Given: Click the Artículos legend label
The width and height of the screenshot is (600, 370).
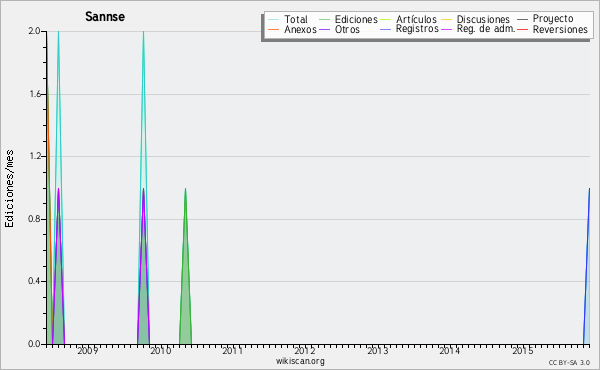Looking at the screenshot, I should pos(416,20).
